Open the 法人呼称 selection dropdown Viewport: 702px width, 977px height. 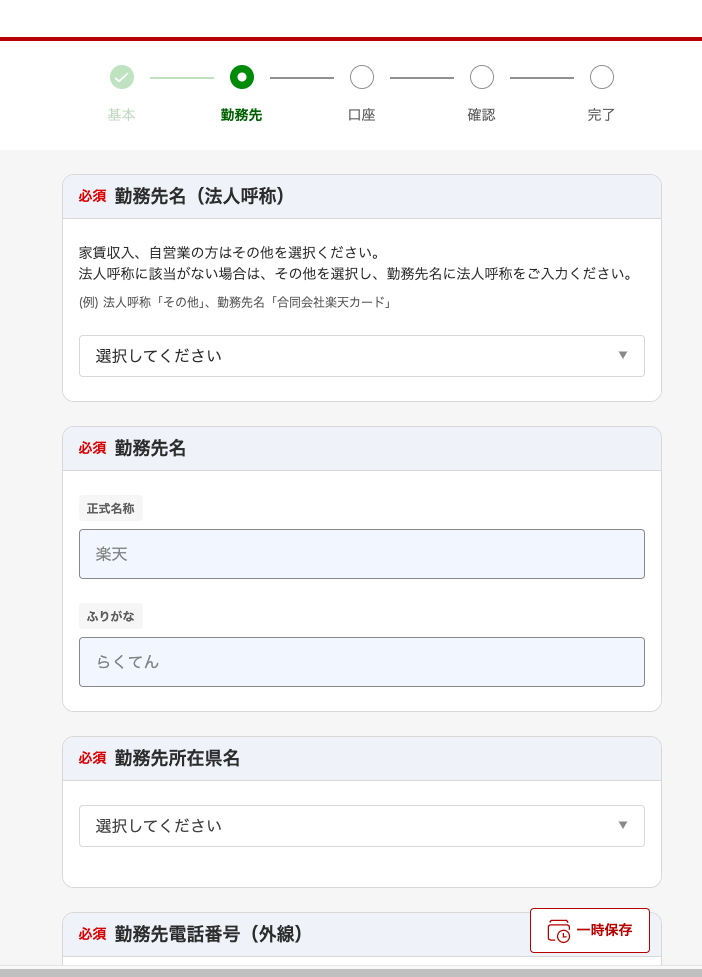point(362,356)
